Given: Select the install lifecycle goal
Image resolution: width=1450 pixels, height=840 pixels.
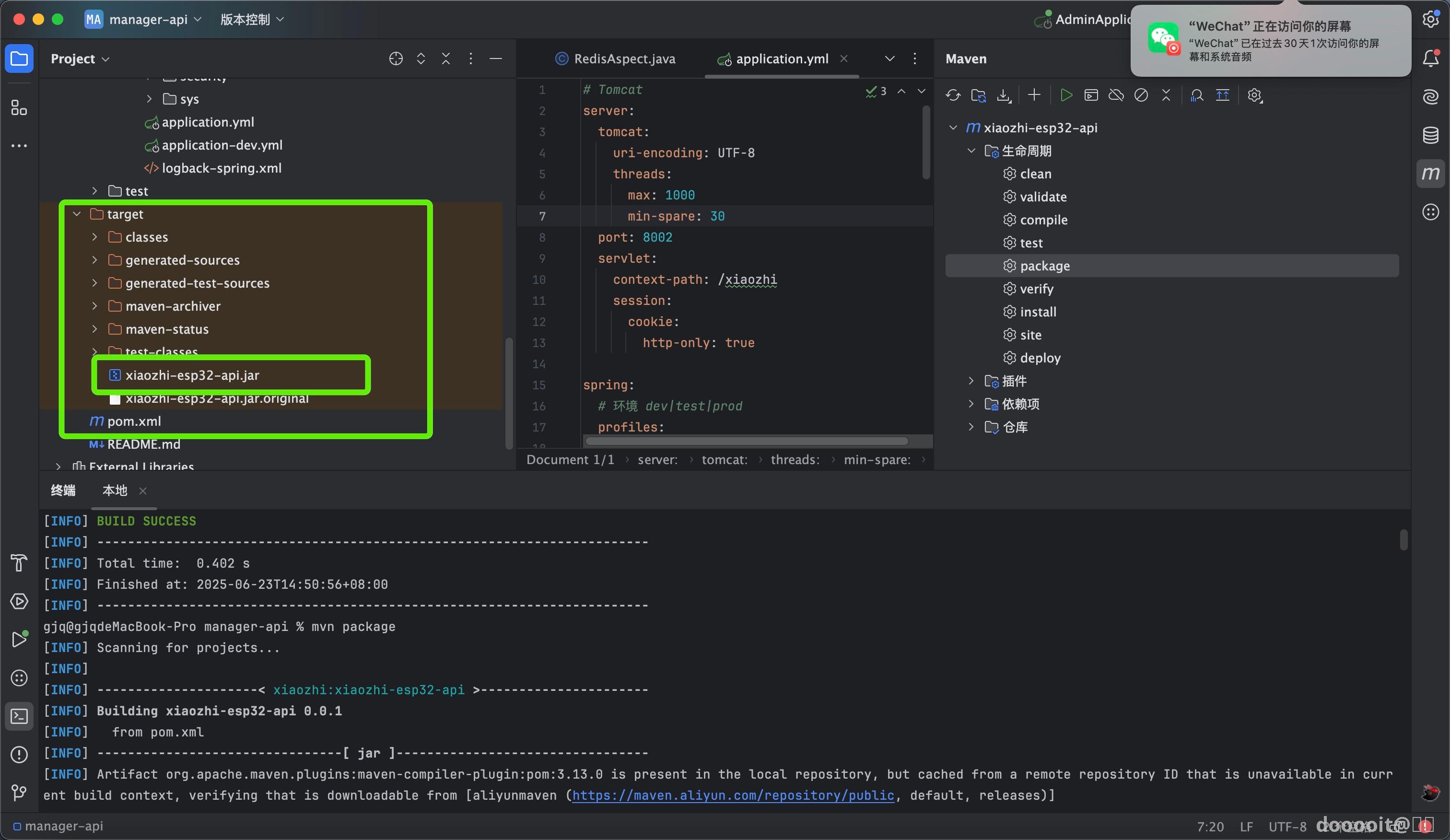Looking at the screenshot, I should (1038, 312).
